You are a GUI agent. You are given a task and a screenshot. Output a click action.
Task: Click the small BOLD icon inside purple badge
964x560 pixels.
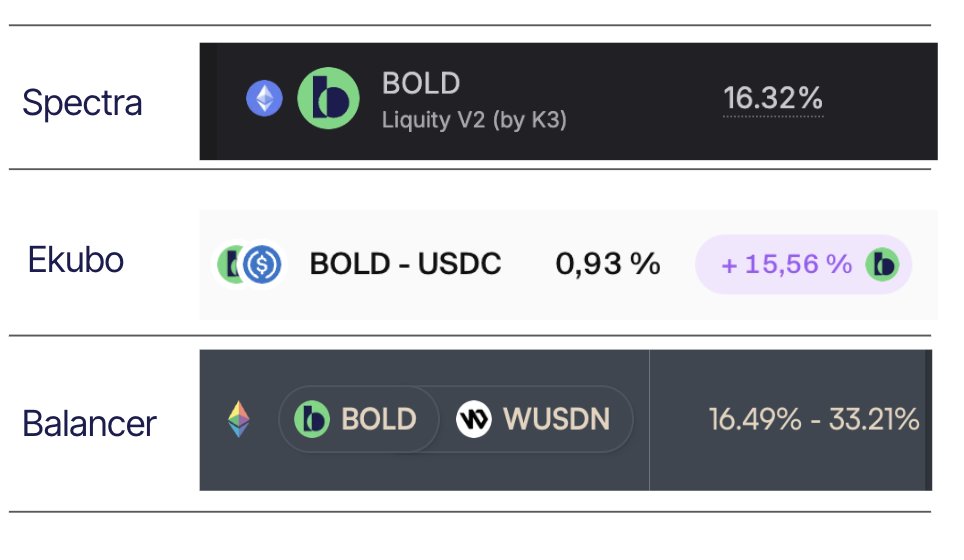[882, 264]
